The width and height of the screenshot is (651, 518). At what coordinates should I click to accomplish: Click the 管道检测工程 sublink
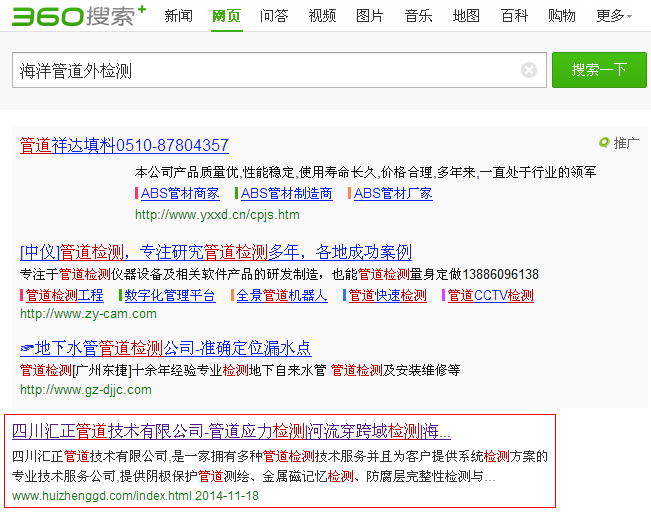tap(64, 296)
